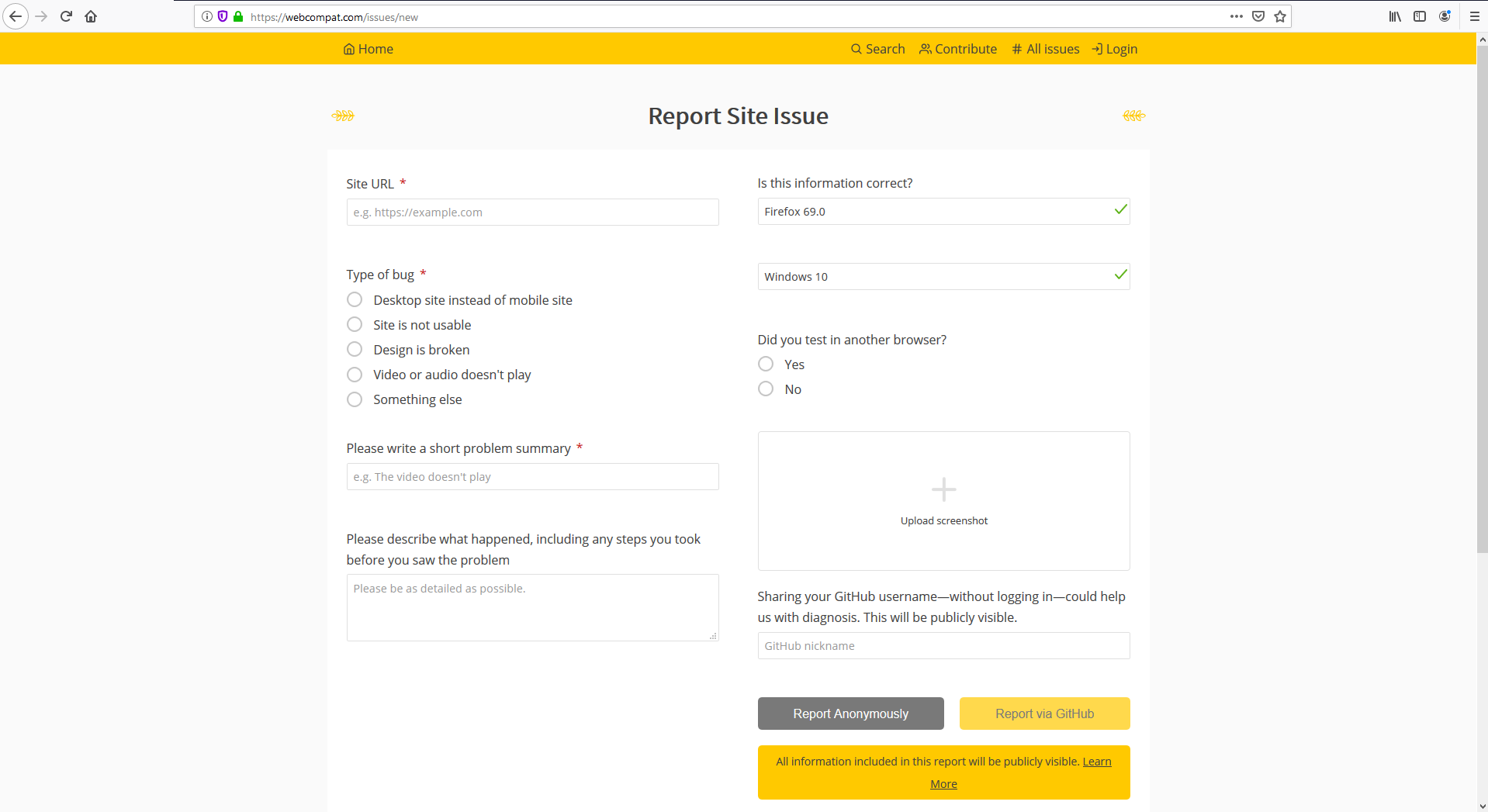Click the Firefox Account icon

click(1445, 16)
